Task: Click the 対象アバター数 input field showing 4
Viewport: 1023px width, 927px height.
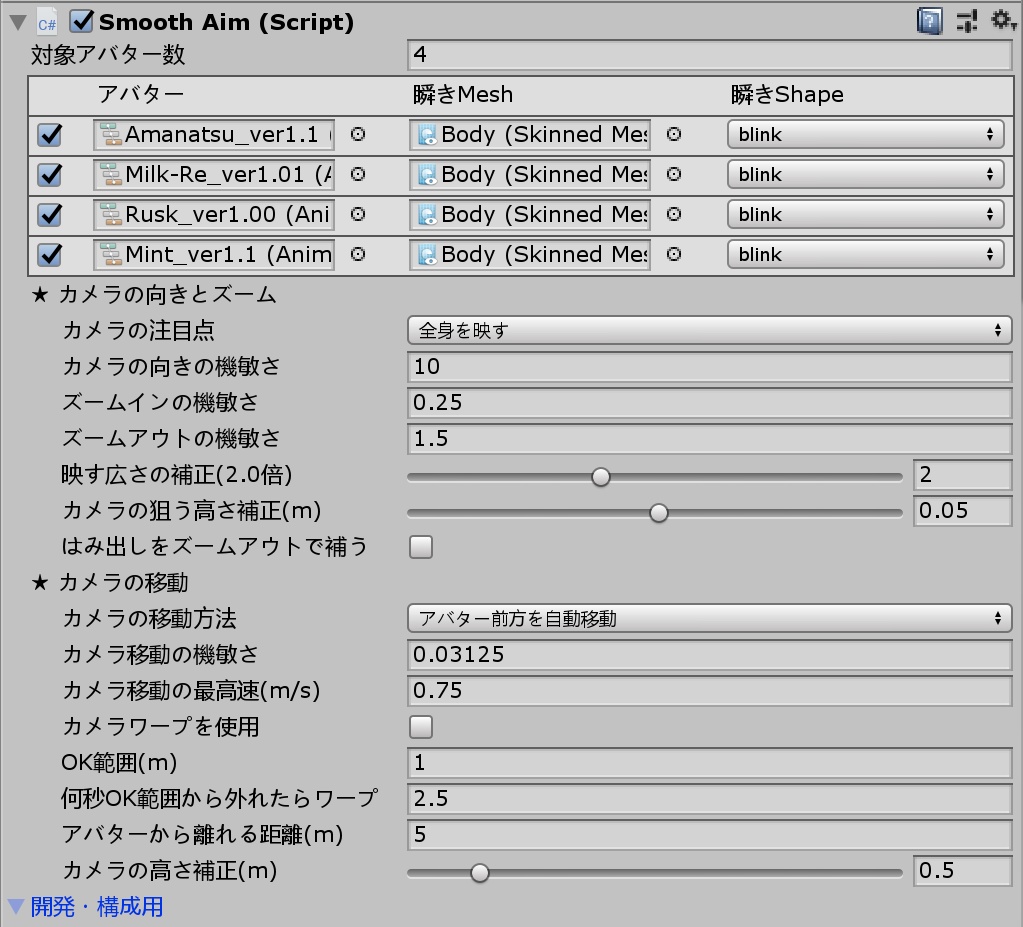Action: pos(710,56)
